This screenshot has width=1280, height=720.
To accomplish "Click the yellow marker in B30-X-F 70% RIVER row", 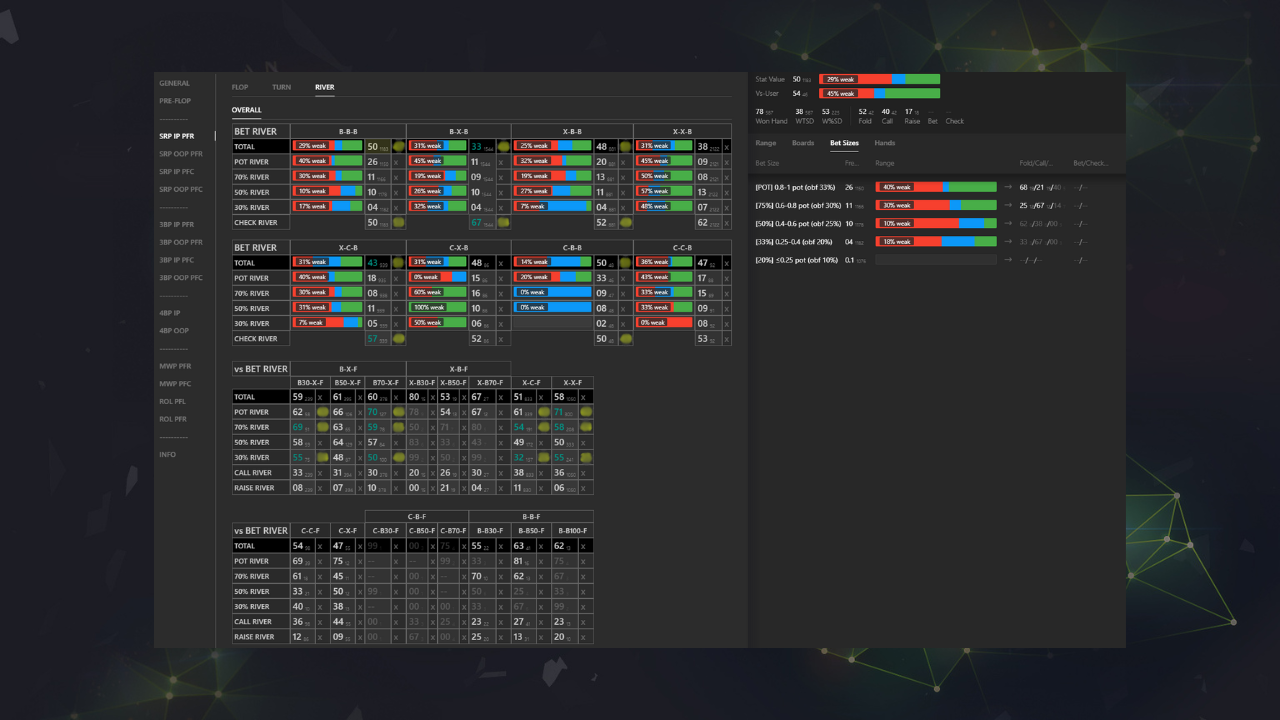I will point(322,427).
